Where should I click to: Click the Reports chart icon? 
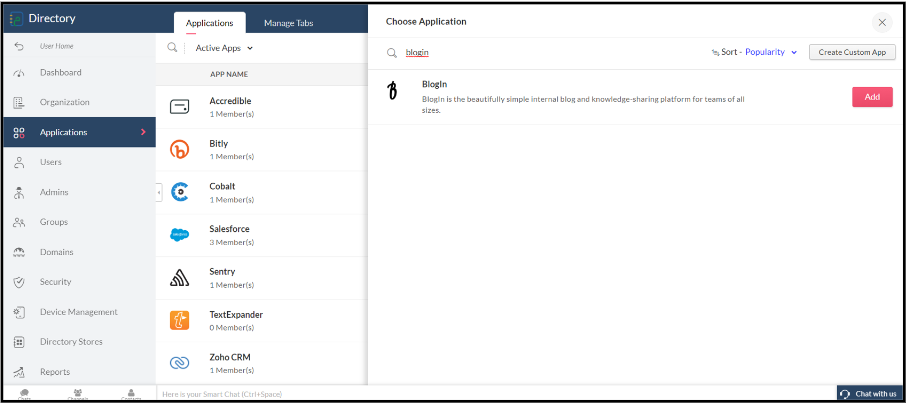(19, 372)
